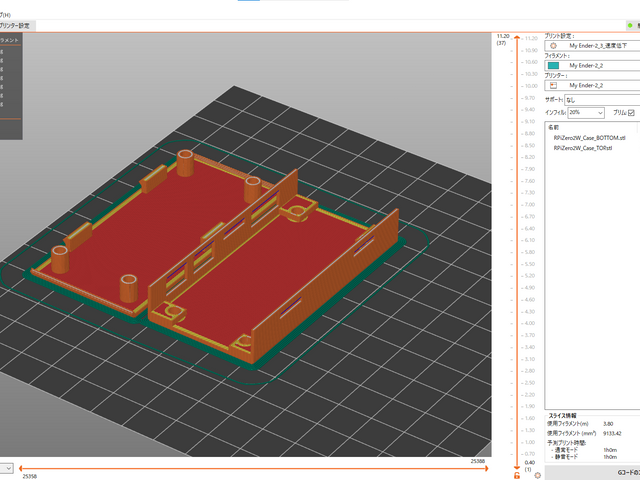The image size is (640, 480).
Task: Click the gear icon in the プリント設定 preset
Action: coord(553,46)
